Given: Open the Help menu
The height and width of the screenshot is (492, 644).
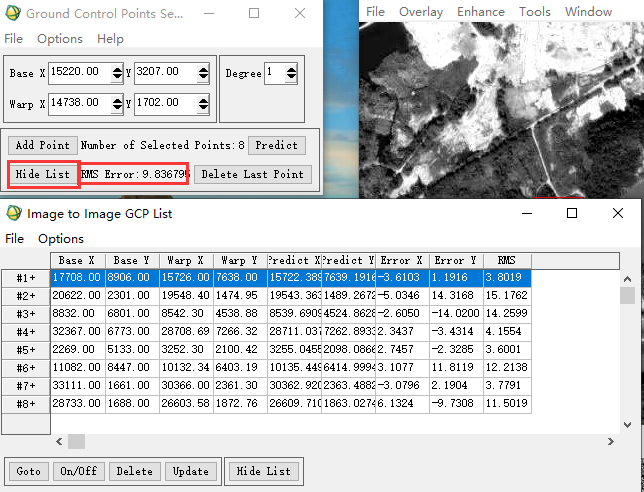Looking at the screenshot, I should tap(110, 39).
